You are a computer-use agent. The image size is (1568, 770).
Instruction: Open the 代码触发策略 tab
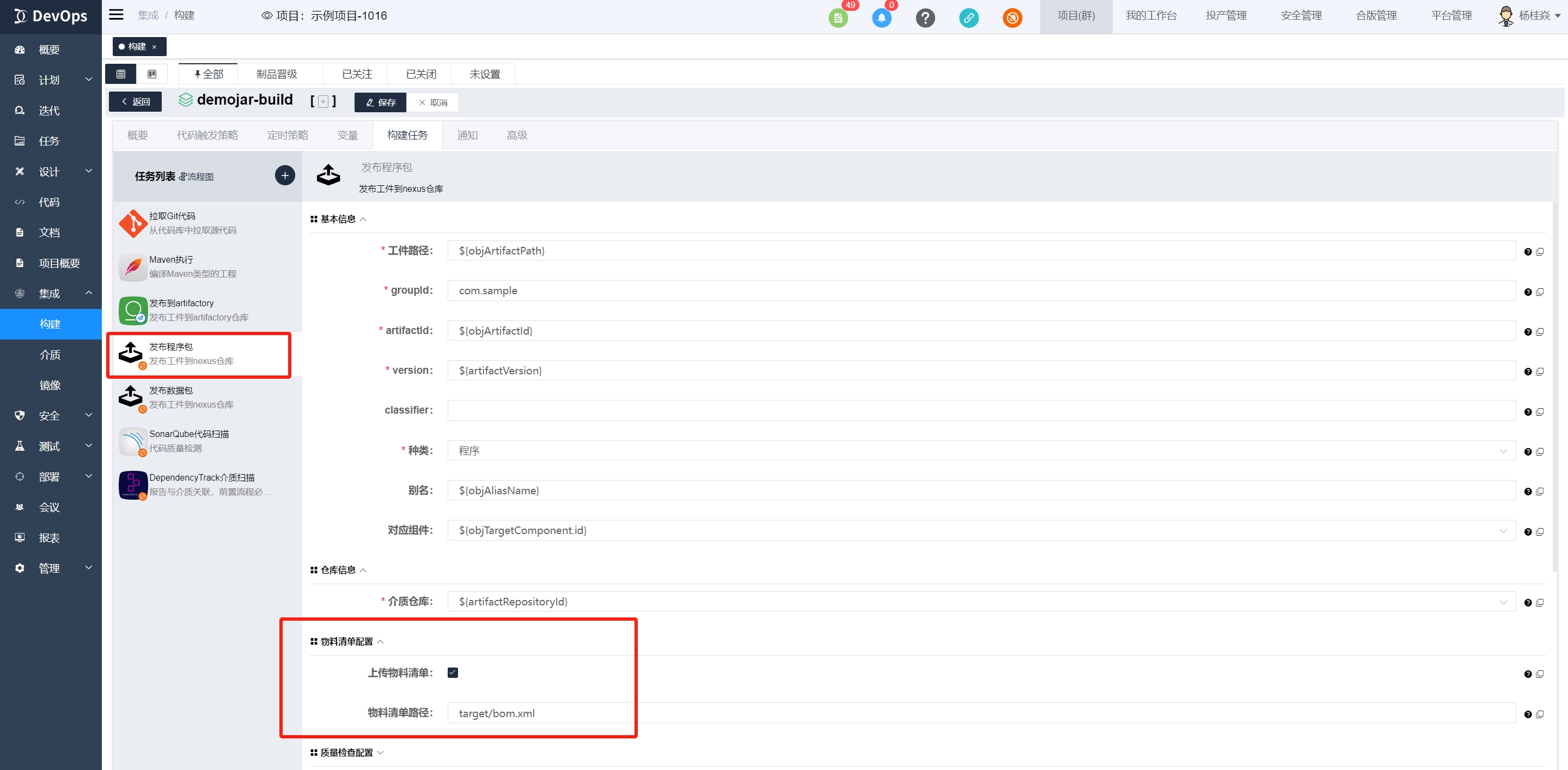point(207,135)
